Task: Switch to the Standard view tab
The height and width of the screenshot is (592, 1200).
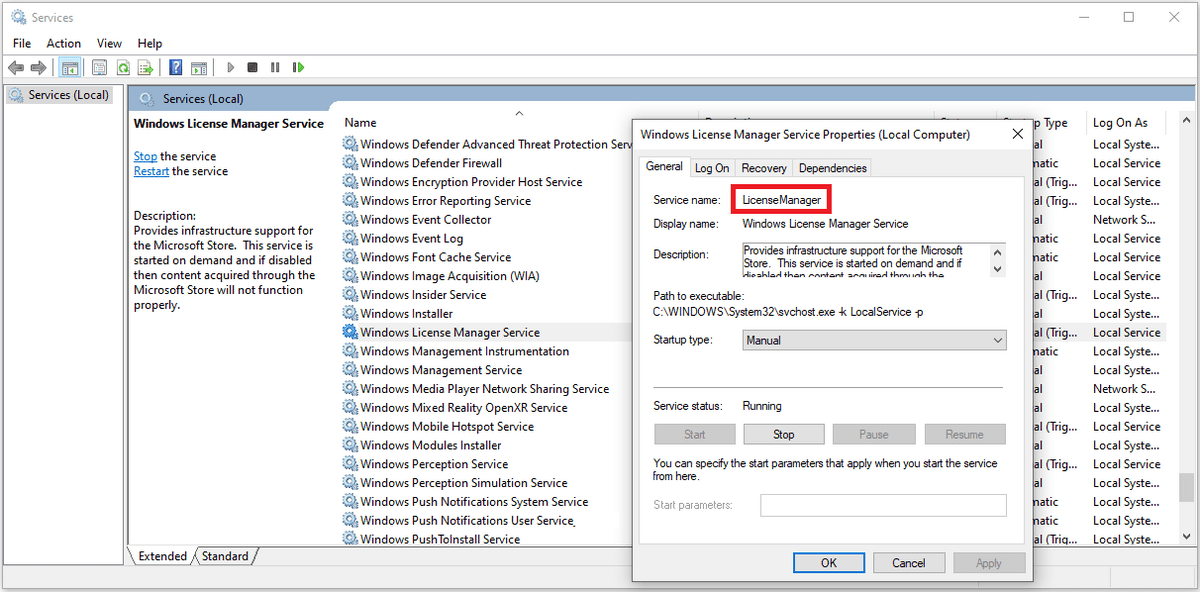Action: 225,556
